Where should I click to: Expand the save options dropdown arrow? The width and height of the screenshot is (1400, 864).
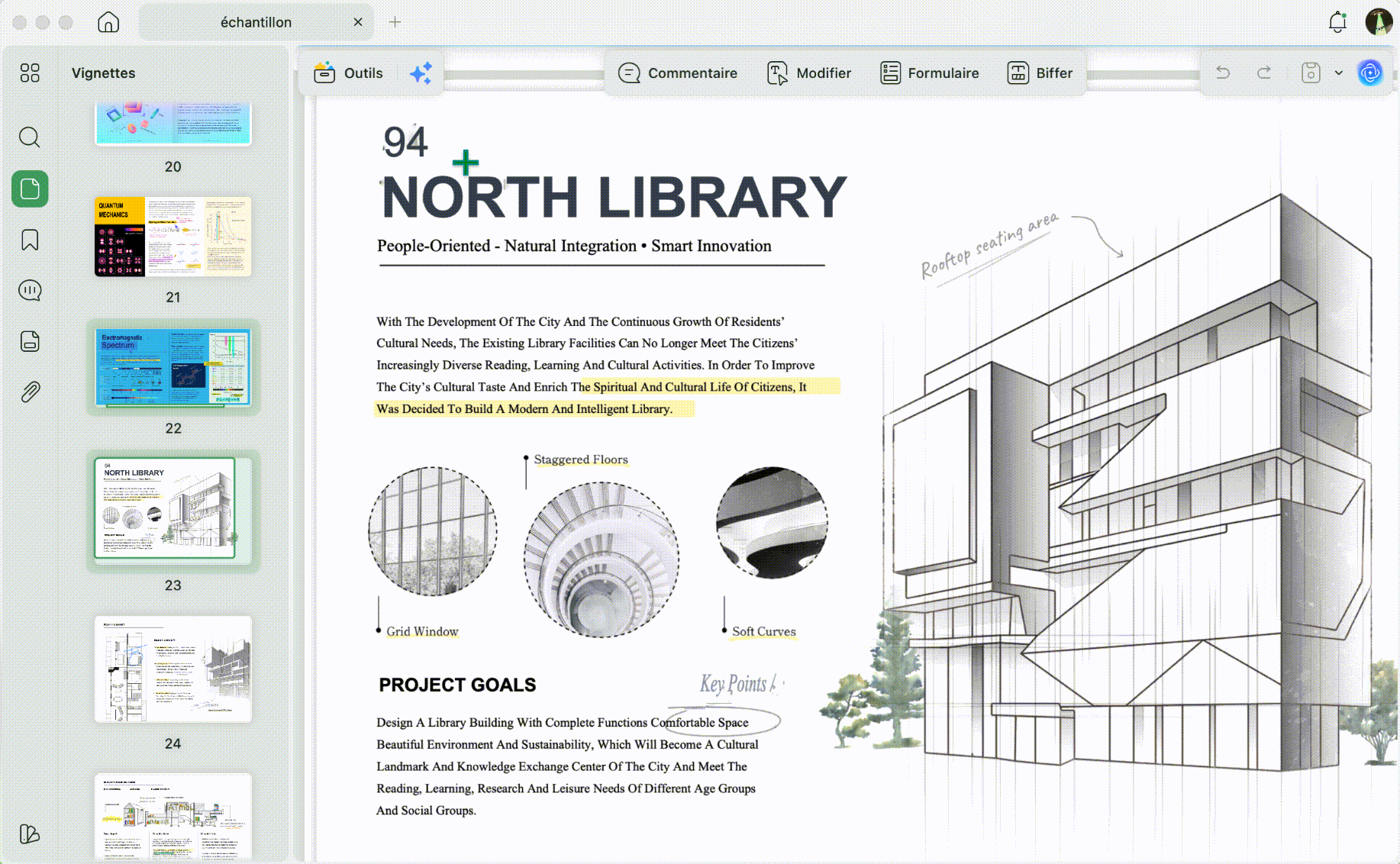click(x=1338, y=73)
